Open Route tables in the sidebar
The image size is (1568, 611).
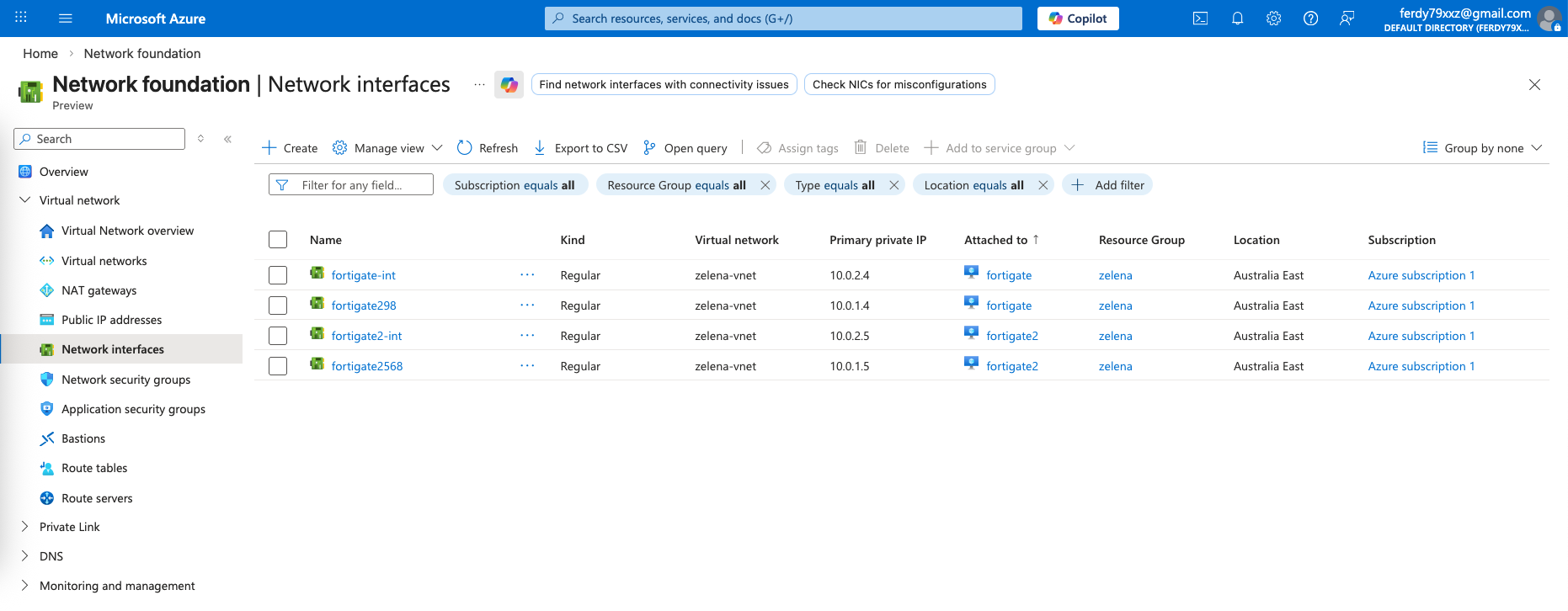94,468
